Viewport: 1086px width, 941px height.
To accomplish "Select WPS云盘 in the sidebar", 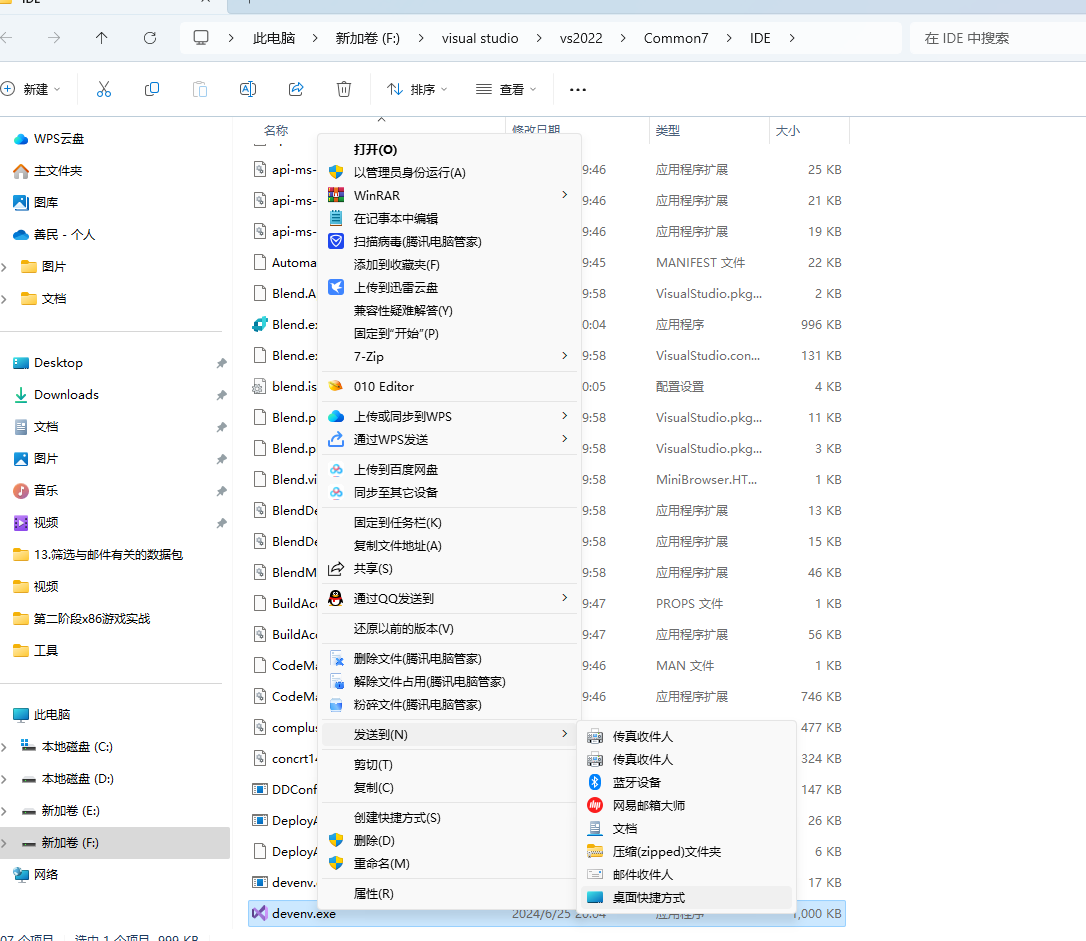I will click(59, 138).
